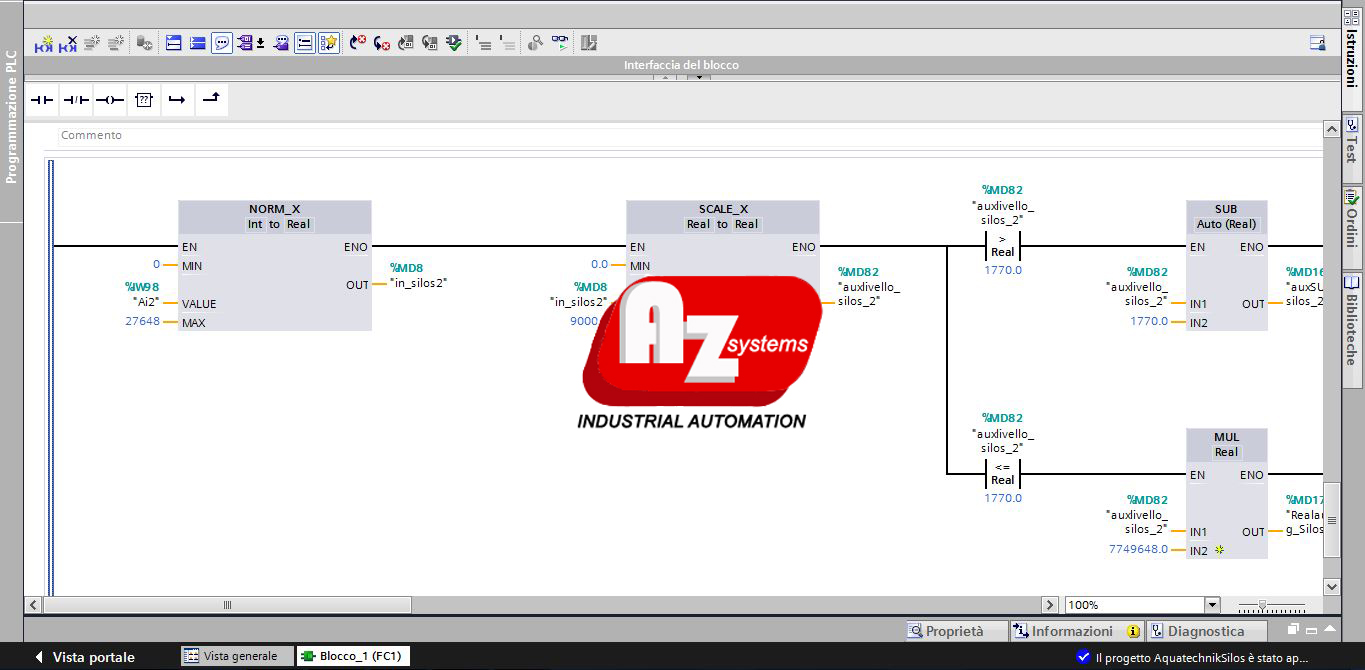1365x670 pixels.
Task: Float the inspector window icon
Action: (x=1293, y=630)
